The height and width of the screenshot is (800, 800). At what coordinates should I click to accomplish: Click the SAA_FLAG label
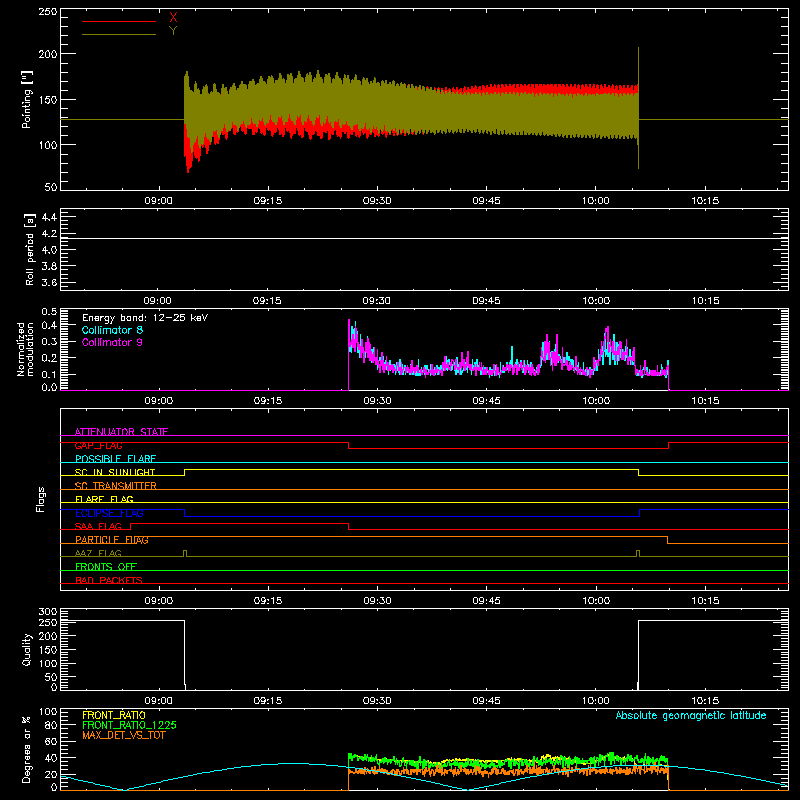point(98,527)
